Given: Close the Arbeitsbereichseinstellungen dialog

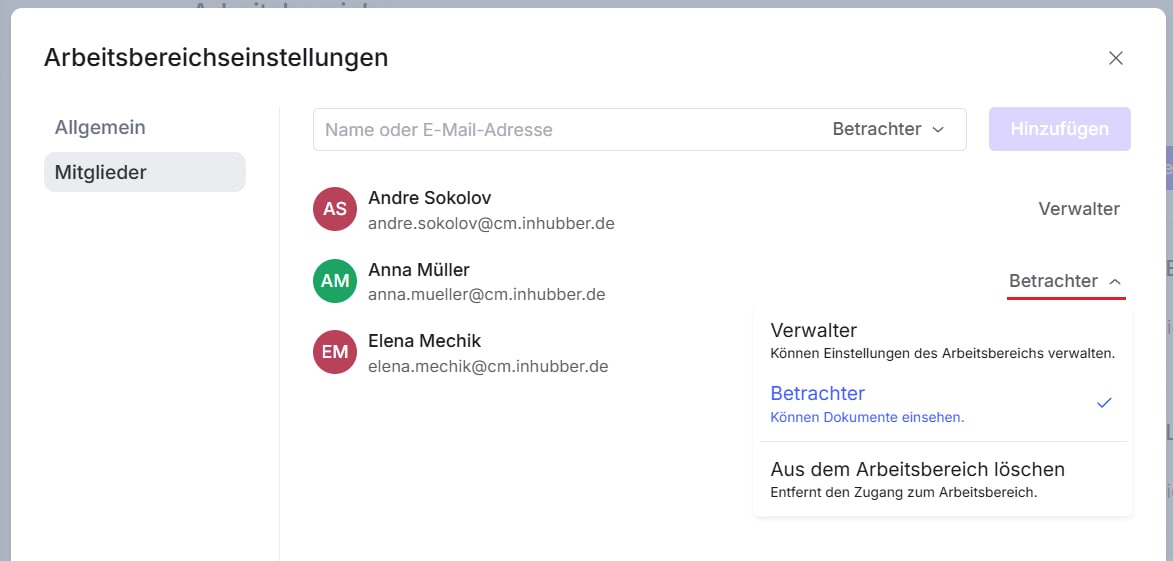Looking at the screenshot, I should click(x=1116, y=58).
